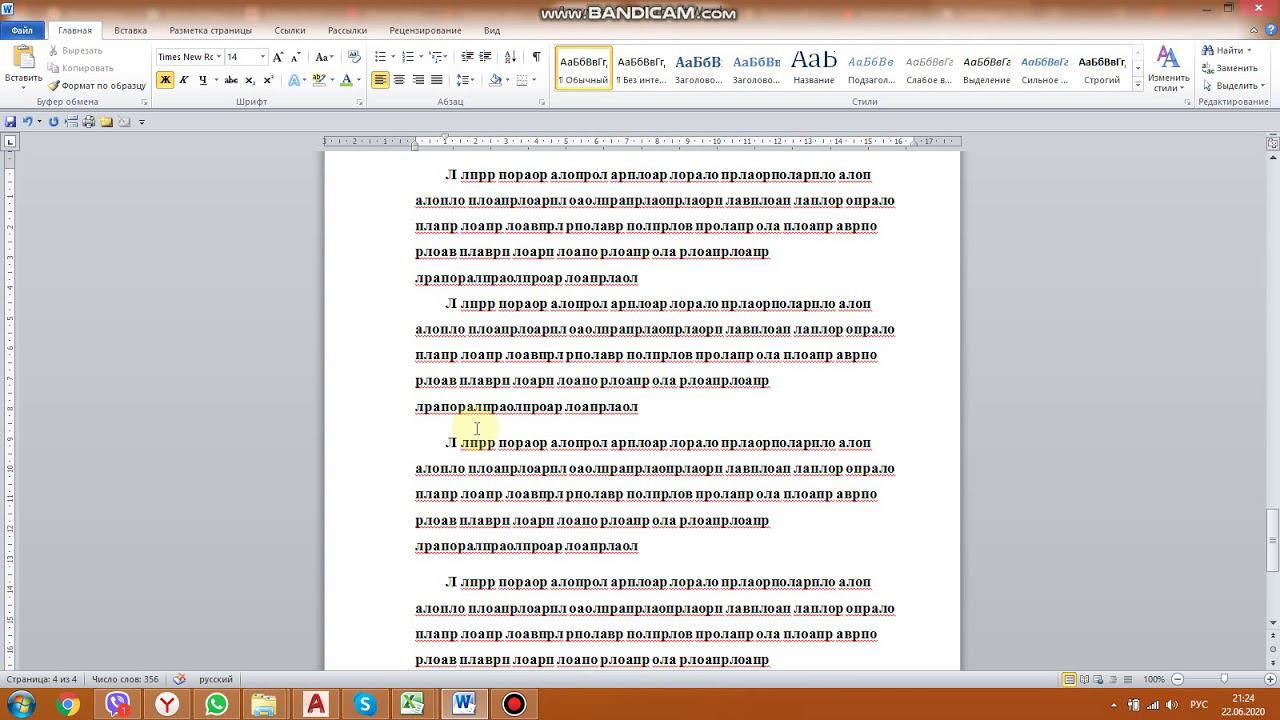Screen dimensions: 1280x720
Task: Click quick print icon in quick access toolbar
Action: tap(88, 122)
